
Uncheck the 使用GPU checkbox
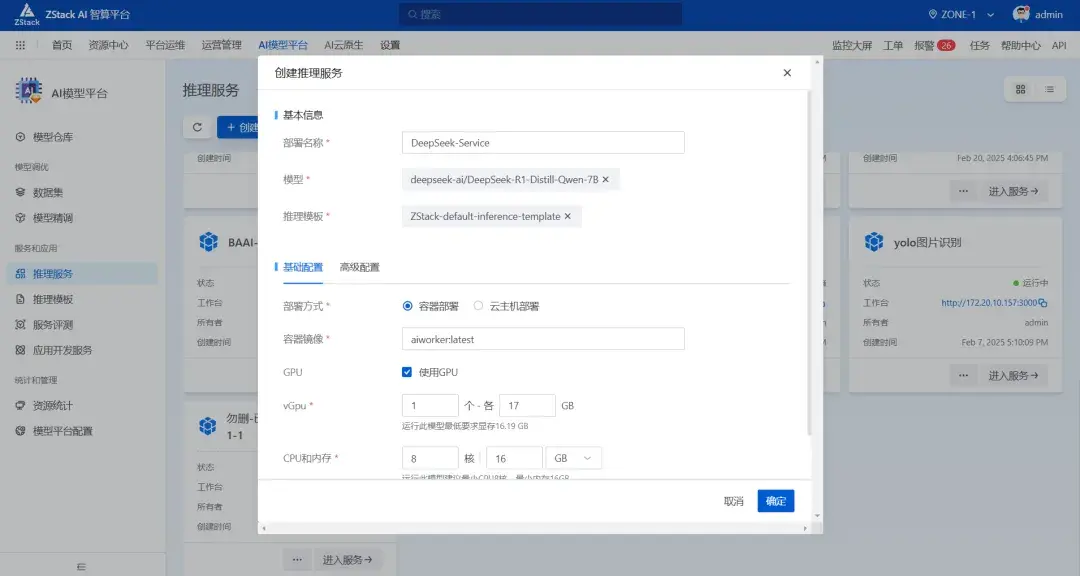407,371
